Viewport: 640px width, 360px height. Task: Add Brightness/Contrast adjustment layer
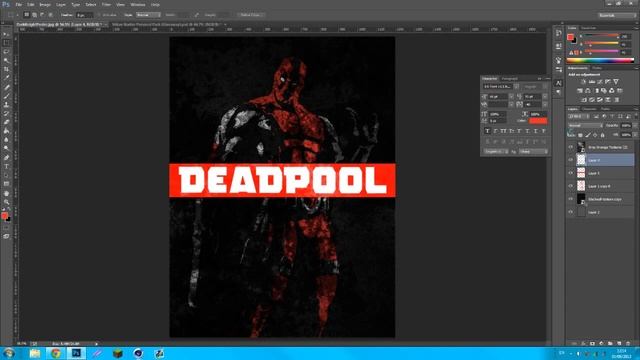pyautogui.click(x=584, y=82)
